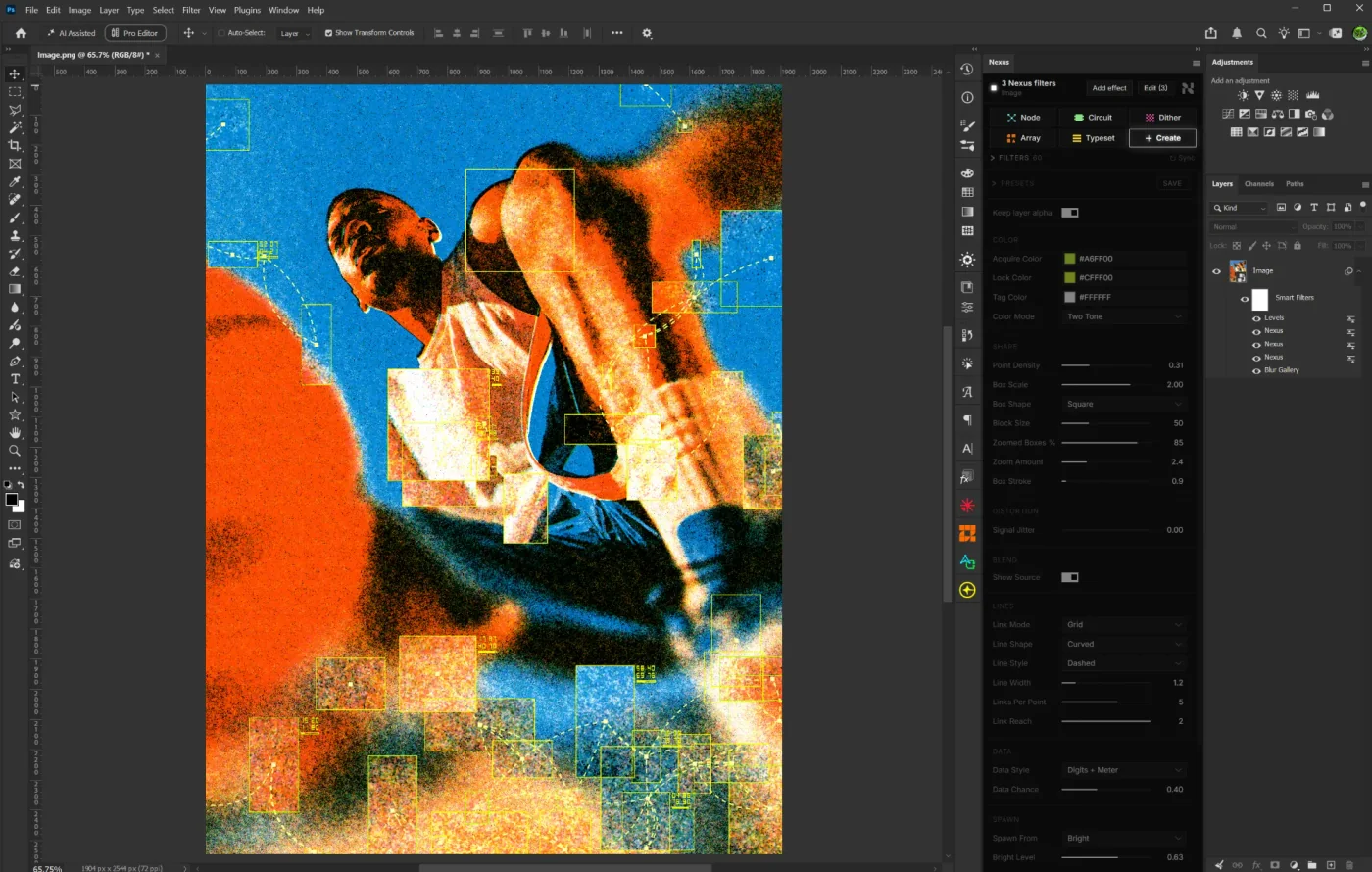Screen dimensions: 1372x872
Task: Adjust the Point Density slider
Action: tap(1105, 365)
